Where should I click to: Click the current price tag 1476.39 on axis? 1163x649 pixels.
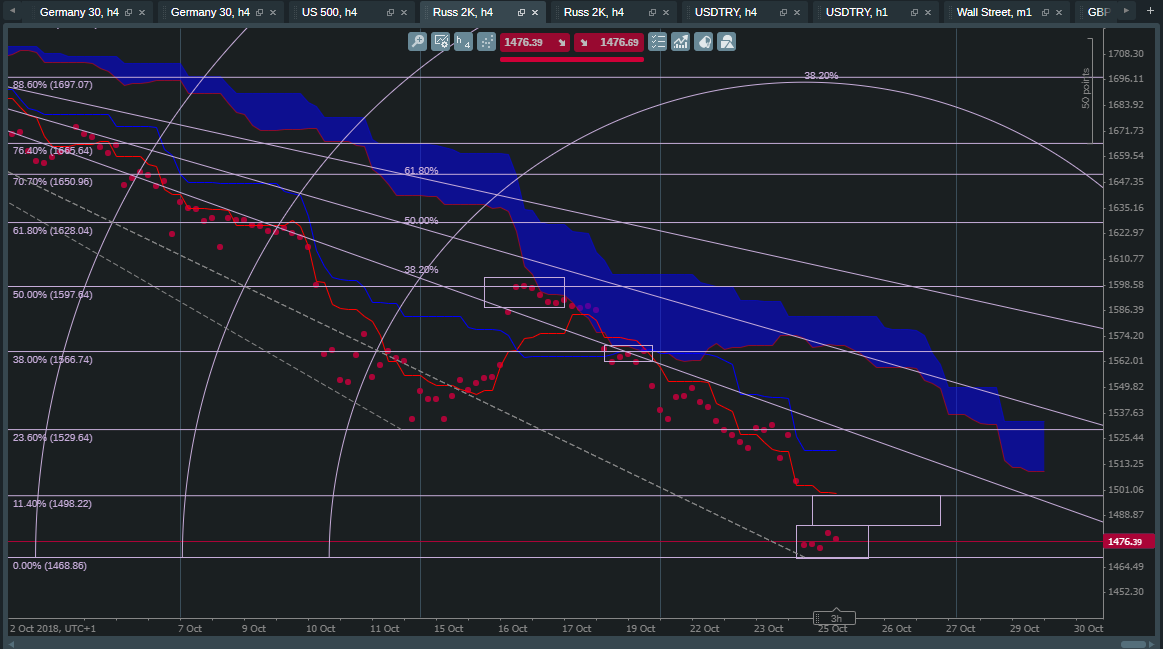coord(1129,542)
